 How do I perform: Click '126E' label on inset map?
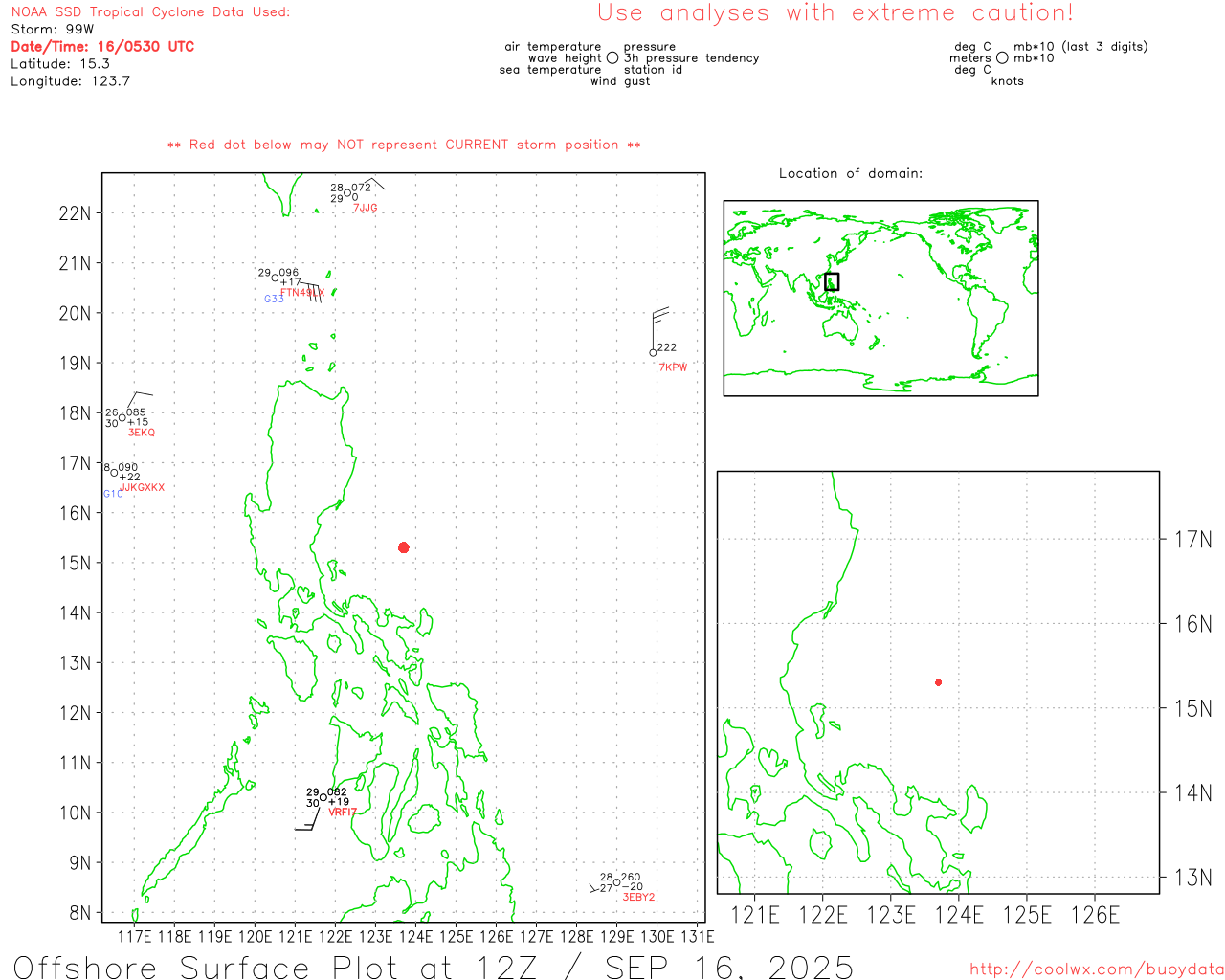(1096, 915)
